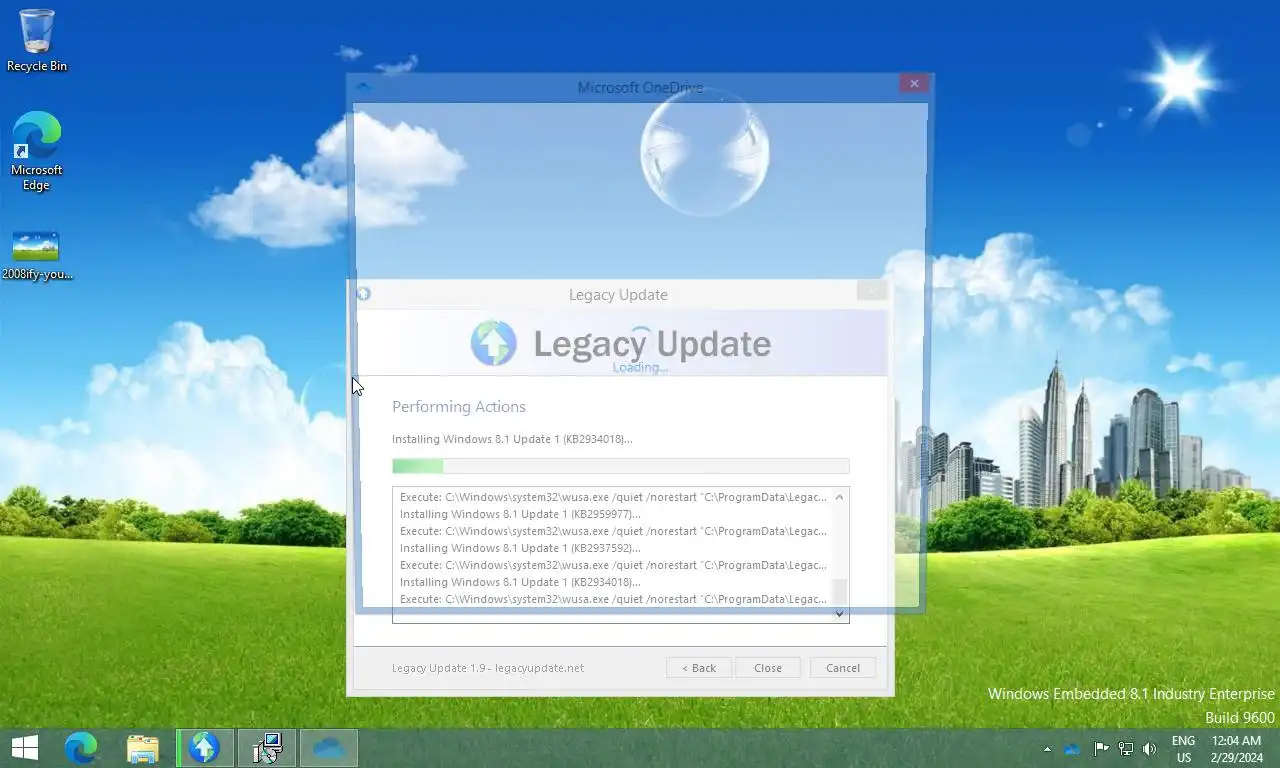This screenshot has height=768, width=1280.
Task: Click the Legacy Update arrow globe logo
Action: pyautogui.click(x=493, y=343)
